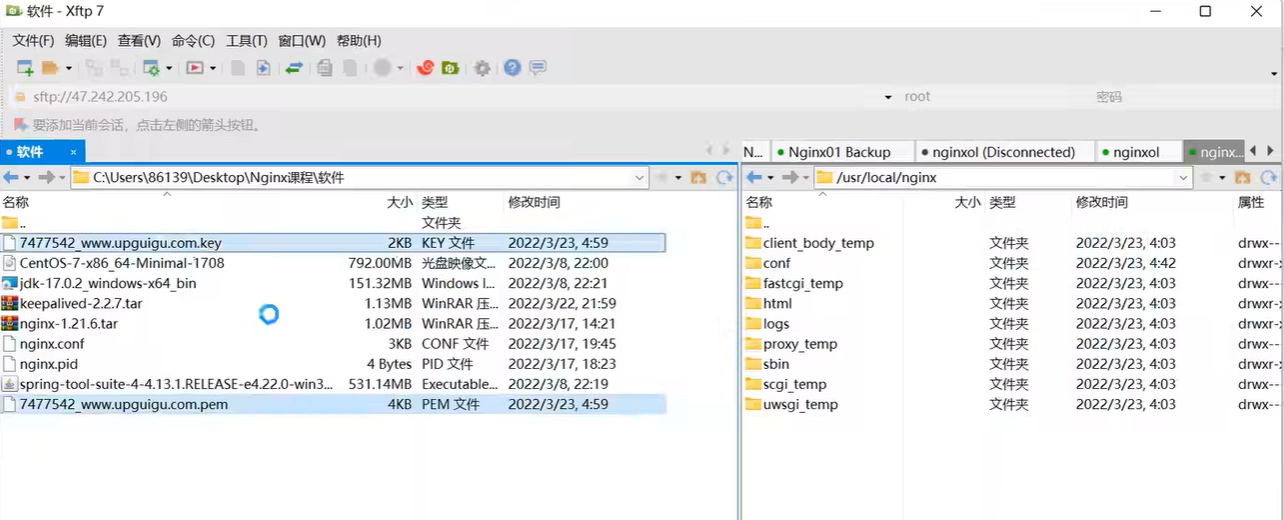The height and width of the screenshot is (520, 1284).
Task: Click the local pane home folder icon
Action: (699, 177)
